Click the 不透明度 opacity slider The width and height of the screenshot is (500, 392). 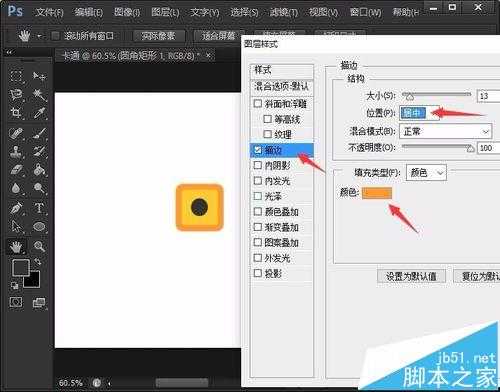click(438, 147)
